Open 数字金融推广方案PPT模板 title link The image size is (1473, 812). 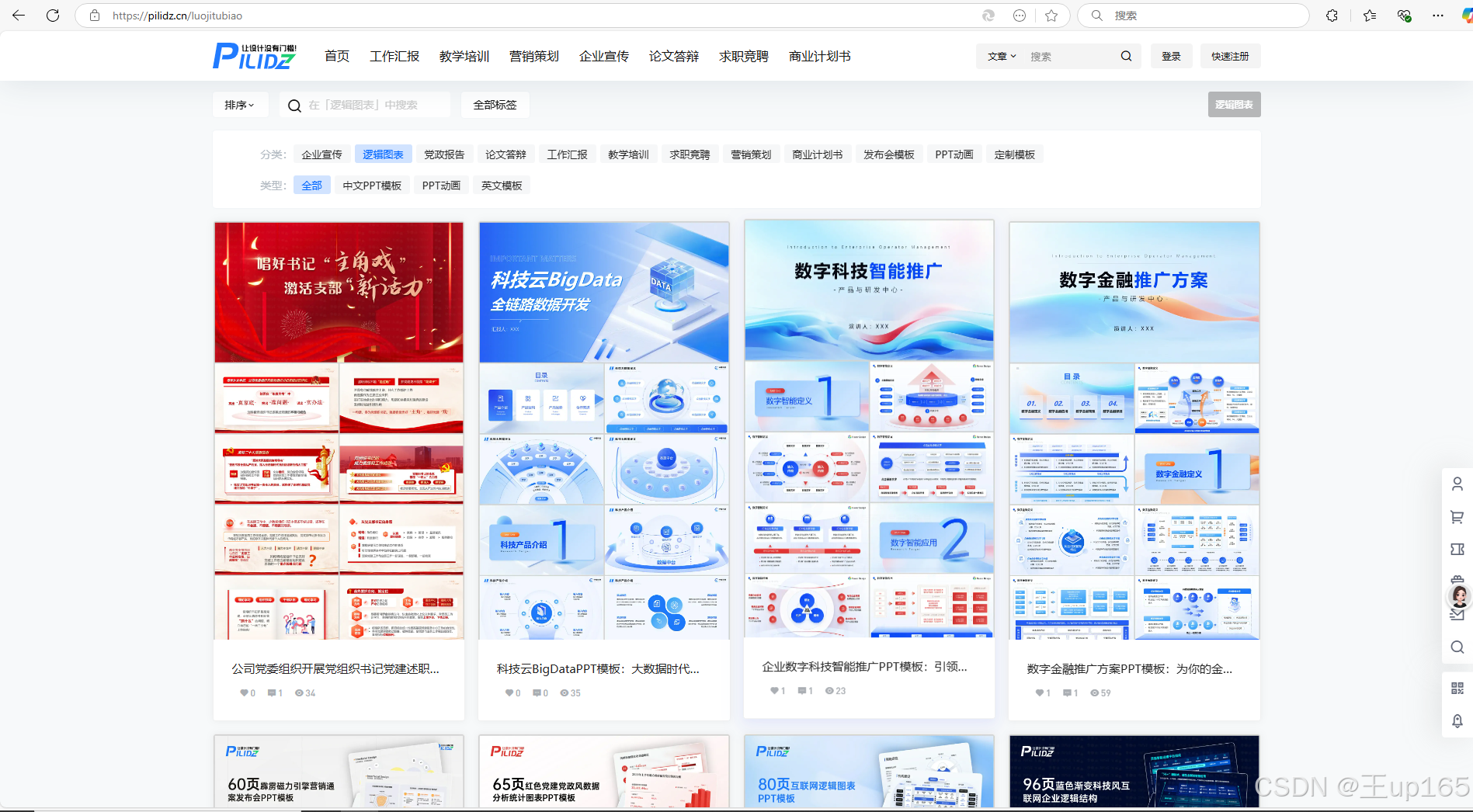click(x=1130, y=668)
